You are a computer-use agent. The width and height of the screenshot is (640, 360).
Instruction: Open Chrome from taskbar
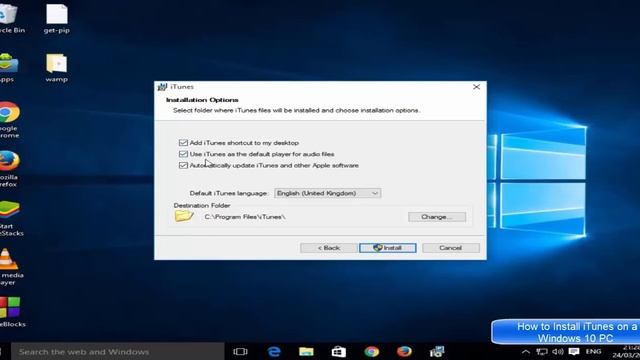[371, 351]
